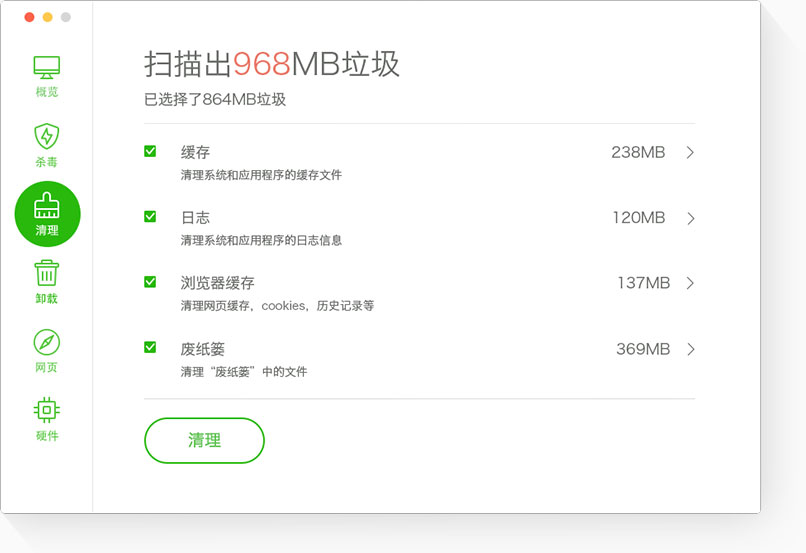Uncheck the 废纸篓 trash checkbox

point(150,347)
